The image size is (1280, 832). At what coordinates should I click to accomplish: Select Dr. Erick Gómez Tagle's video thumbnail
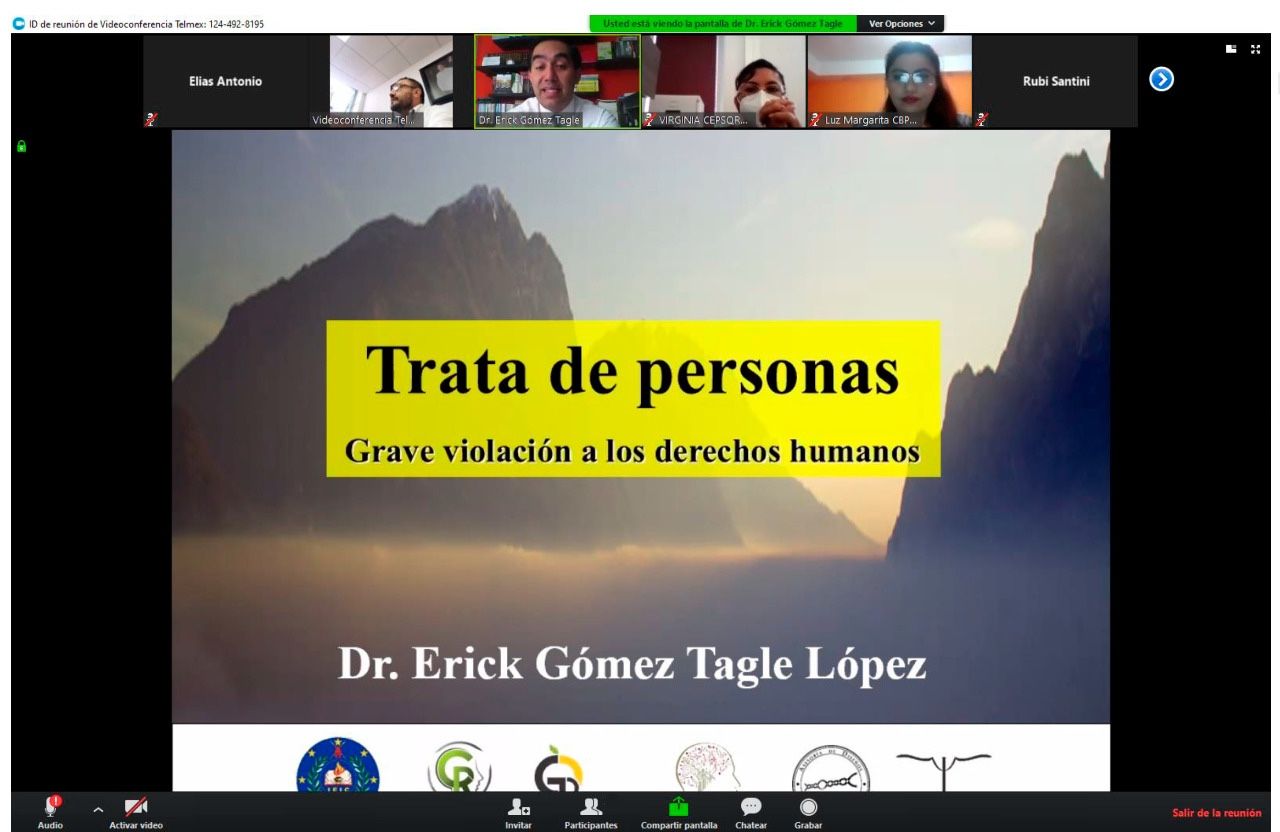[557, 81]
